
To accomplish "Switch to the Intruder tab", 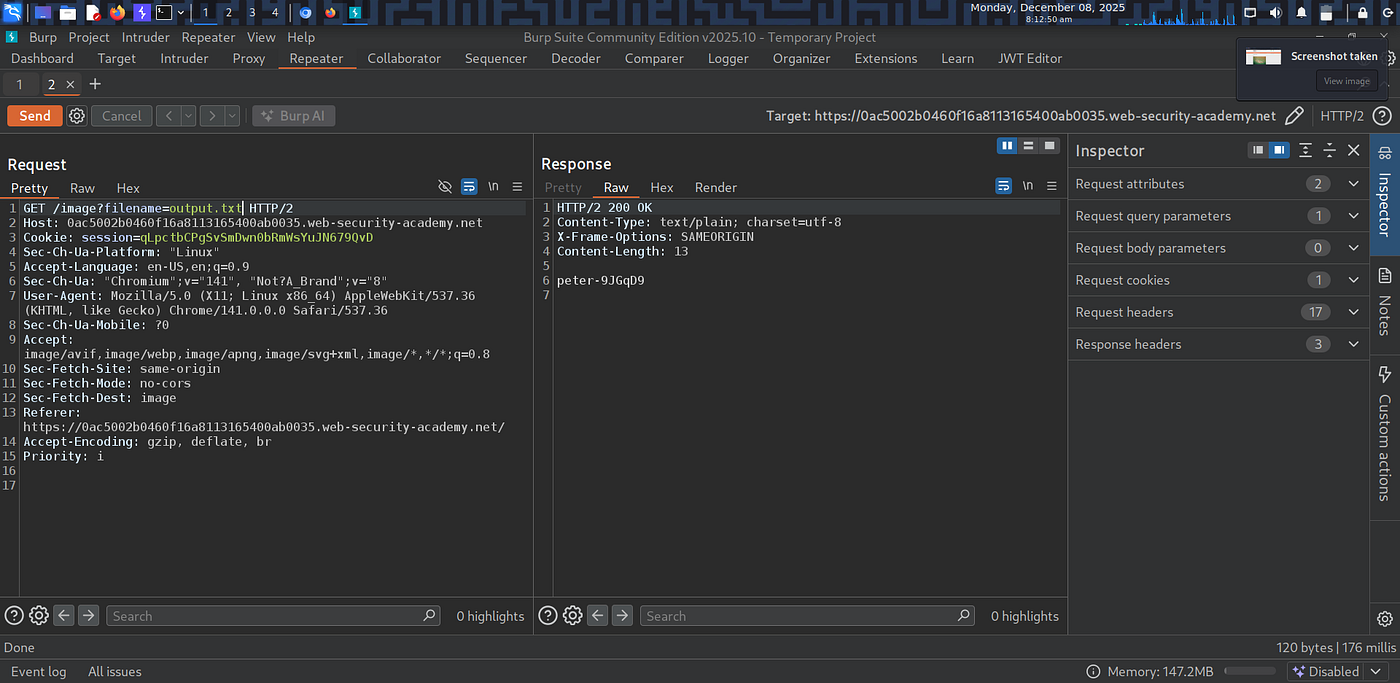I will tap(184, 58).
